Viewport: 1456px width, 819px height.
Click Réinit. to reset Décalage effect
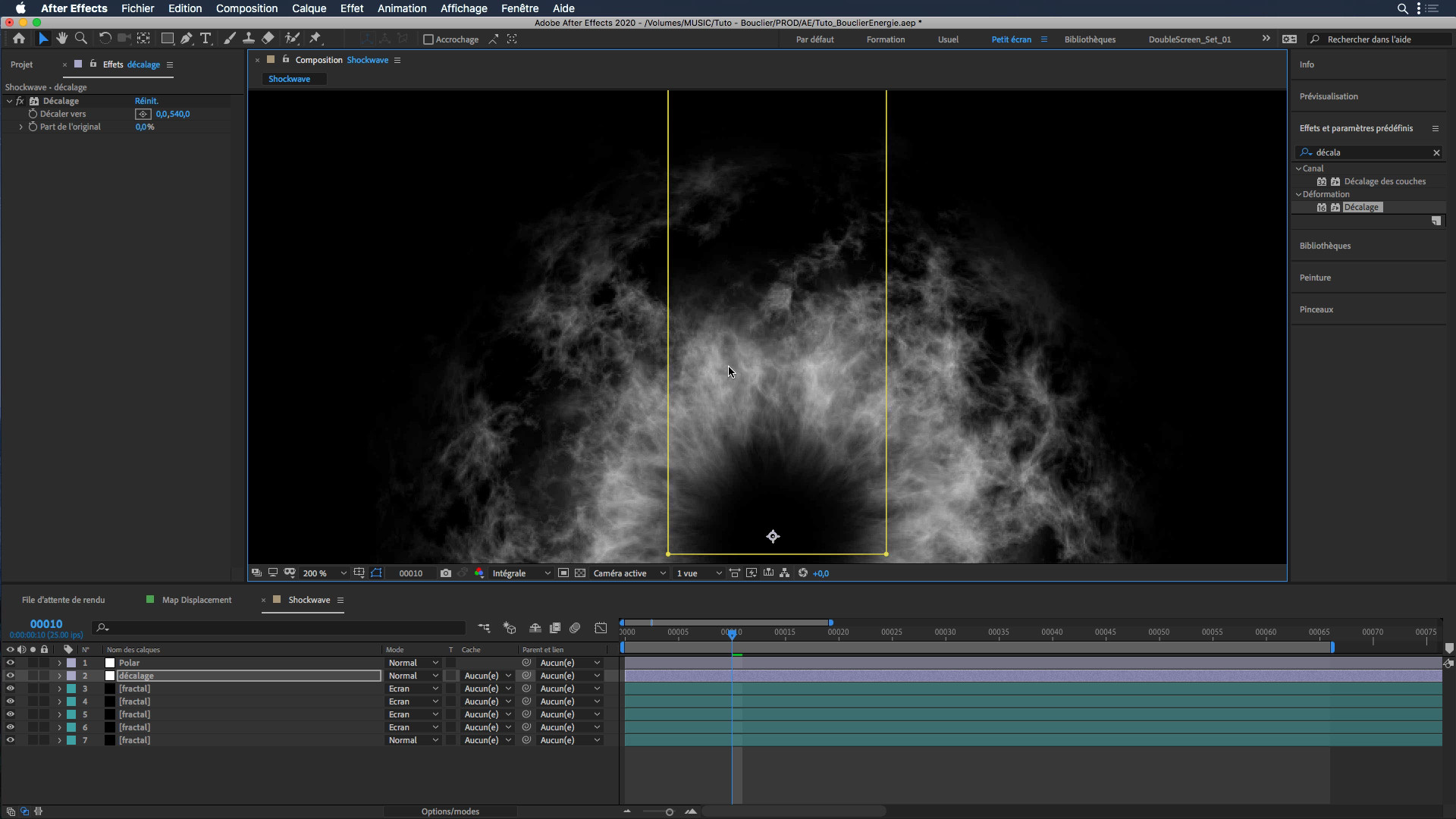coord(146,101)
